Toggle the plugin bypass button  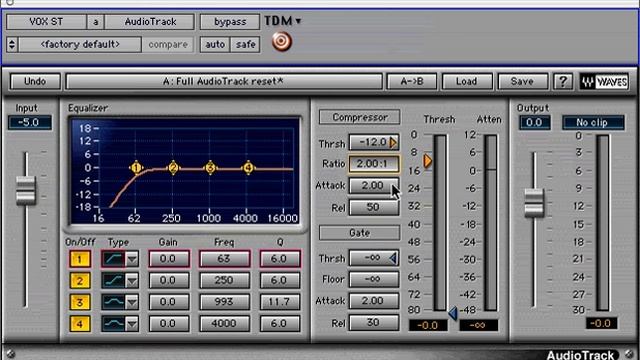coord(230,22)
